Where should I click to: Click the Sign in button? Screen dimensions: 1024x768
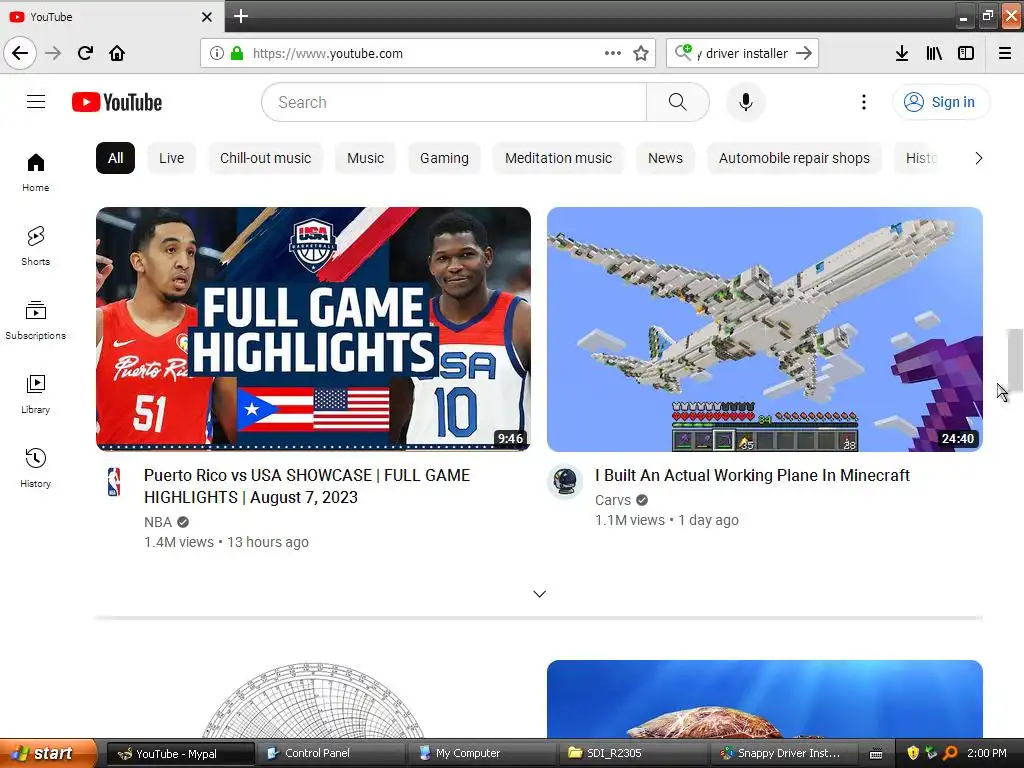pyautogui.click(x=940, y=102)
